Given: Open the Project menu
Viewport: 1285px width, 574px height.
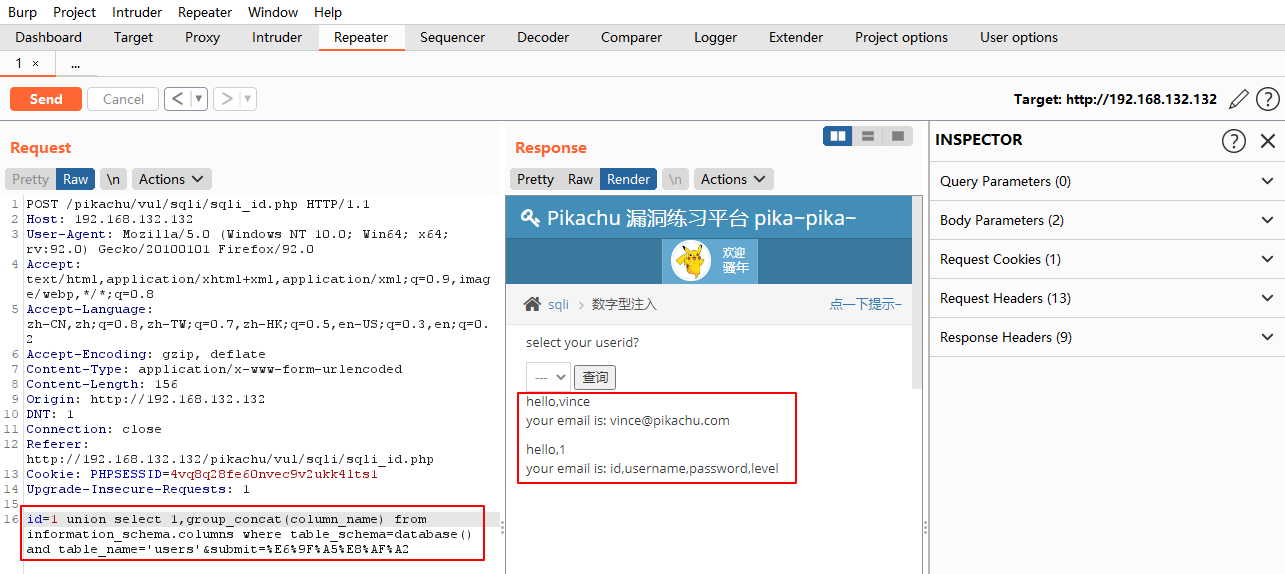Looking at the screenshot, I should pos(74,12).
